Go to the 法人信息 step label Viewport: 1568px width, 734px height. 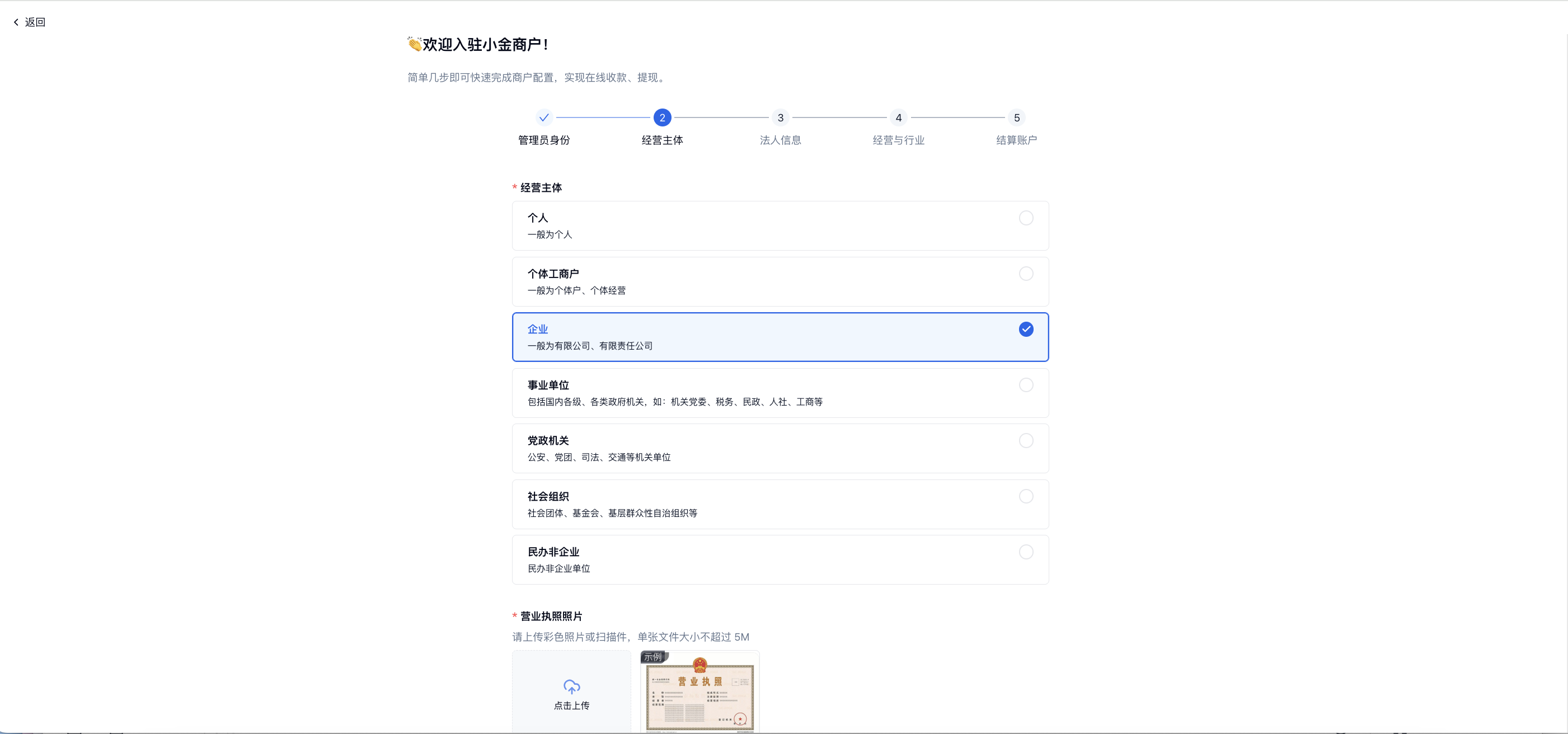pyautogui.click(x=780, y=140)
